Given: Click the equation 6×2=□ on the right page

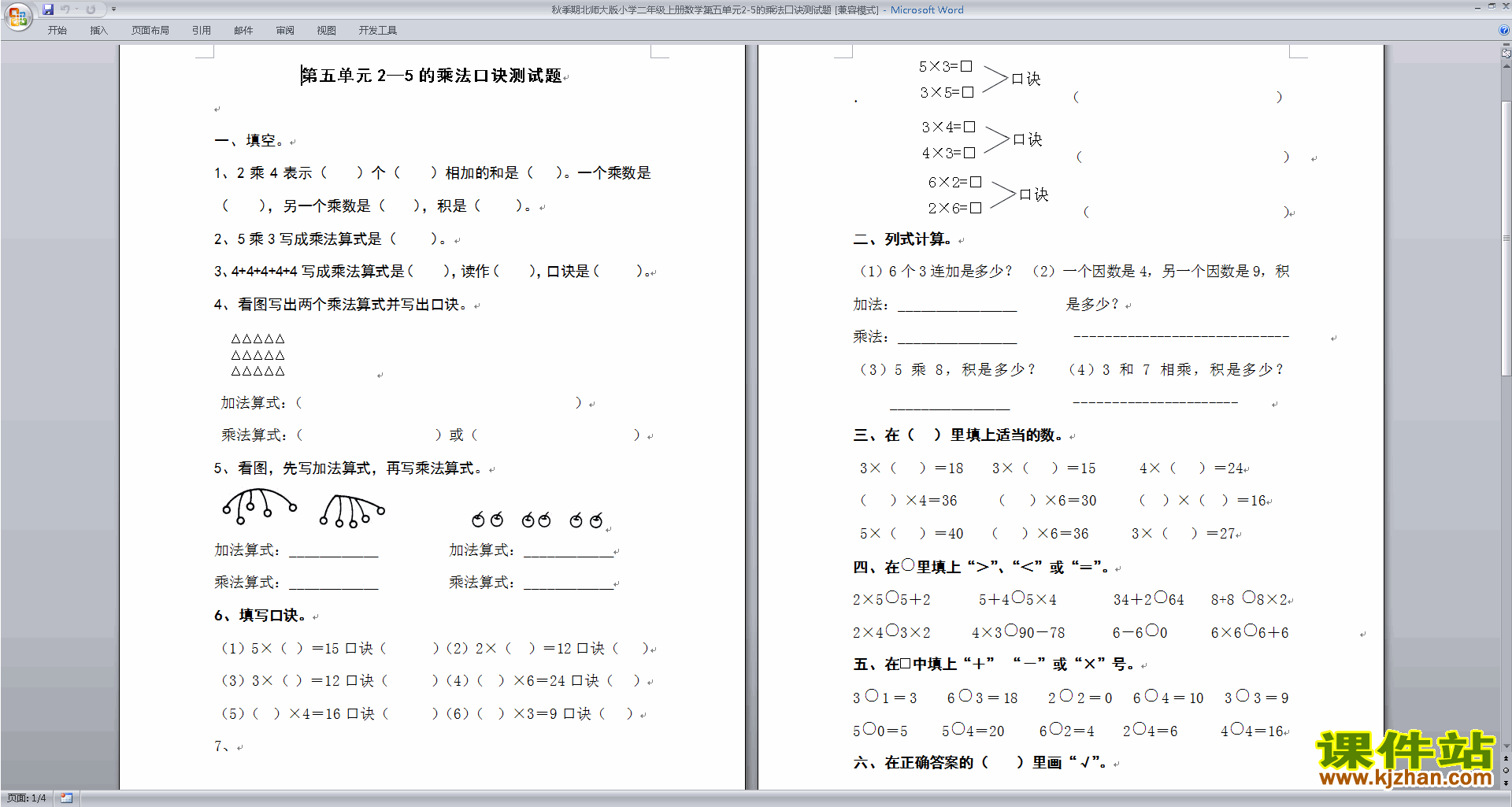Looking at the screenshot, I should [x=954, y=182].
